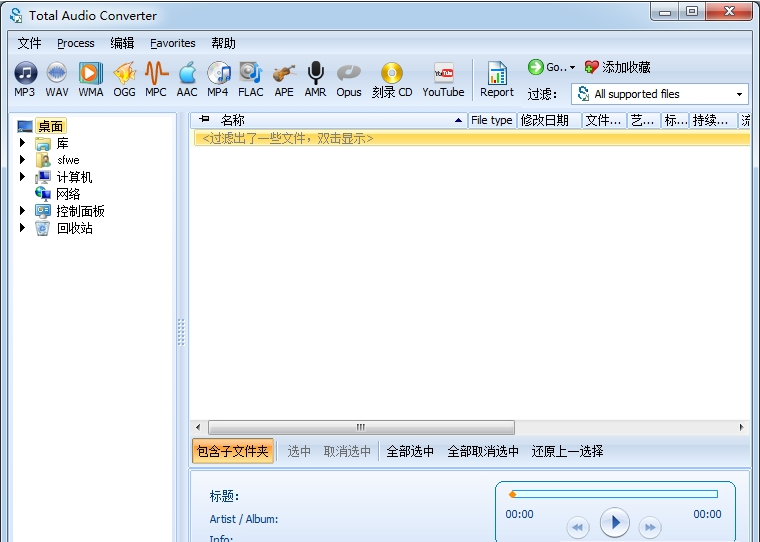Sort by File type column

pyautogui.click(x=491, y=120)
